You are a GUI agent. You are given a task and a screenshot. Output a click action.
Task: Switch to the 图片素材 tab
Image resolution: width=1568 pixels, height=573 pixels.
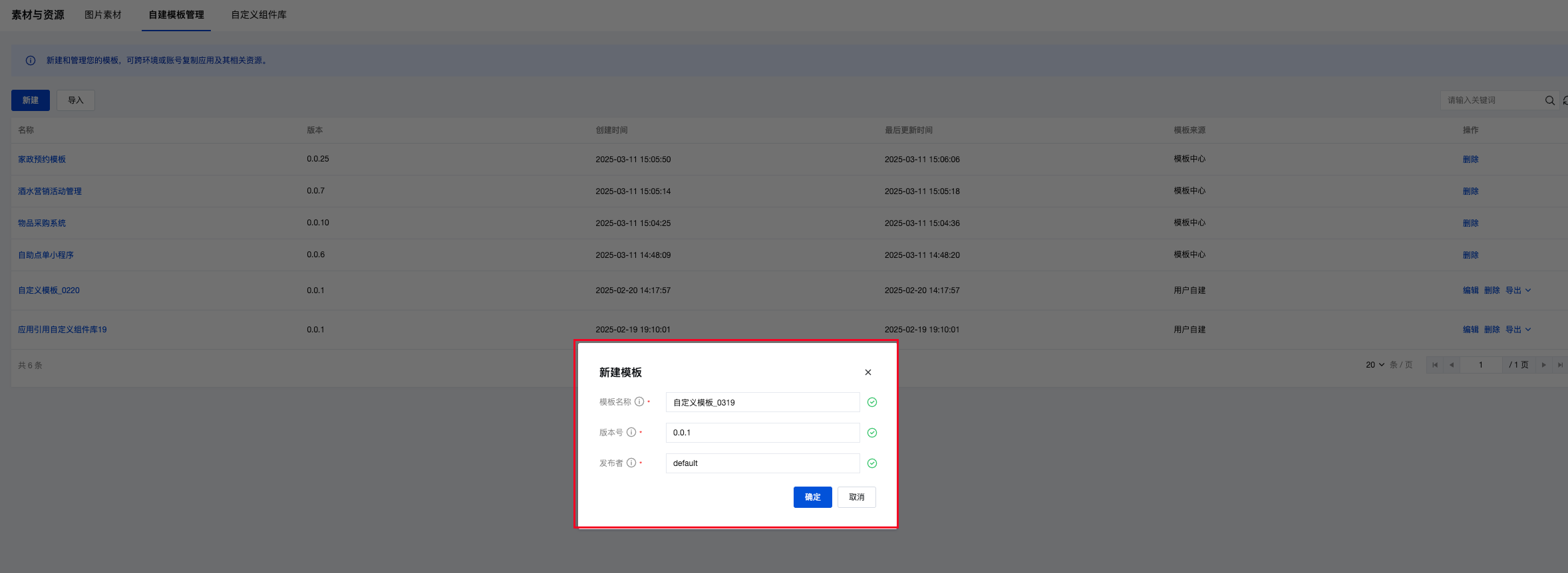pyautogui.click(x=103, y=15)
